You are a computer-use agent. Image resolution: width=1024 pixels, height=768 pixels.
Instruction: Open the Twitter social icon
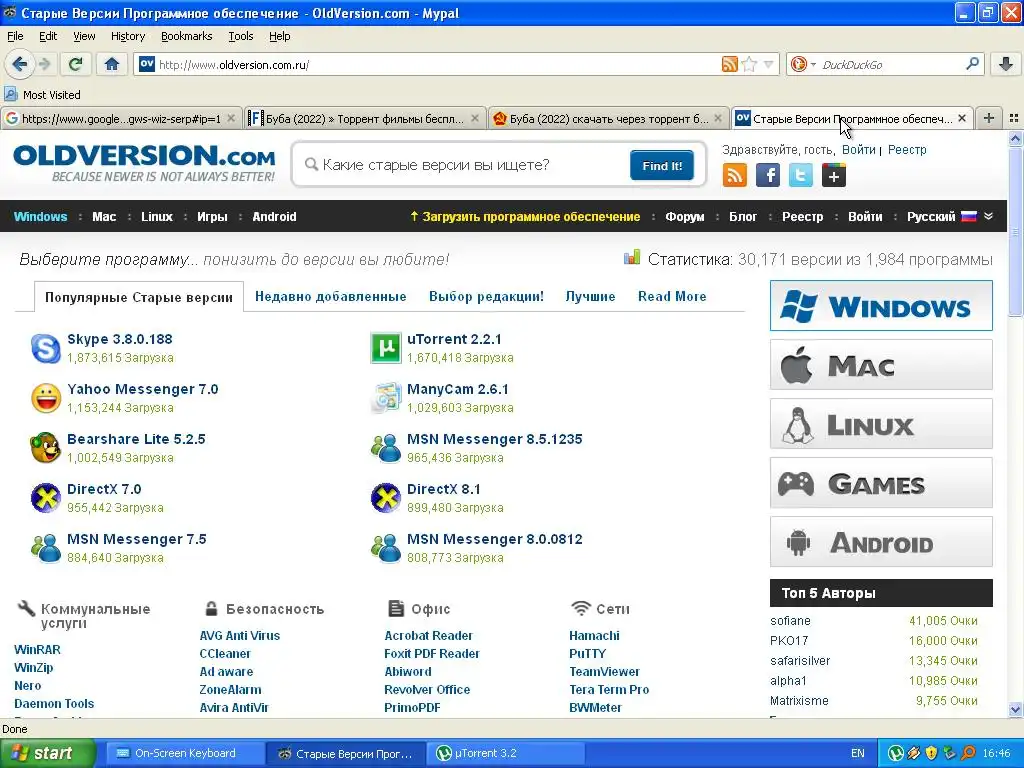click(801, 175)
